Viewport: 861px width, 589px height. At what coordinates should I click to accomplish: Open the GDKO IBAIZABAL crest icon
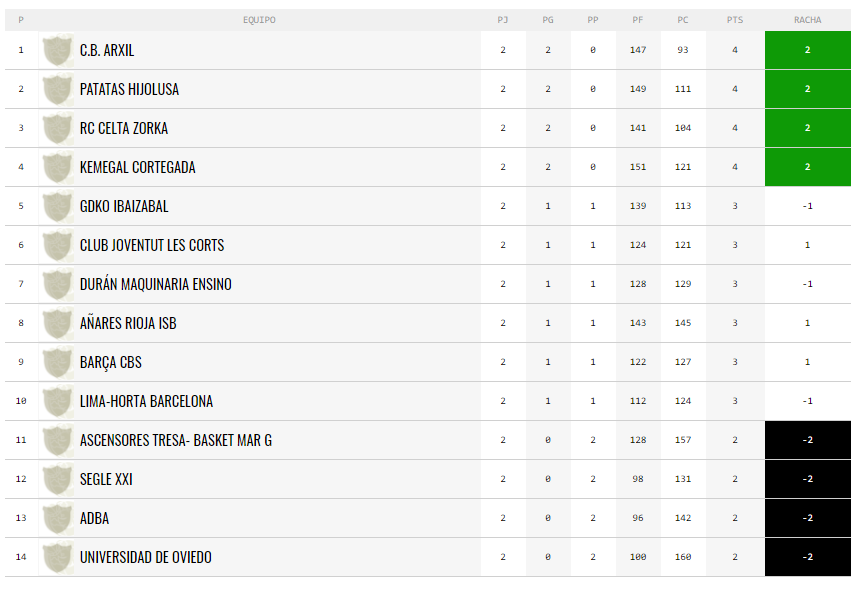[58, 206]
